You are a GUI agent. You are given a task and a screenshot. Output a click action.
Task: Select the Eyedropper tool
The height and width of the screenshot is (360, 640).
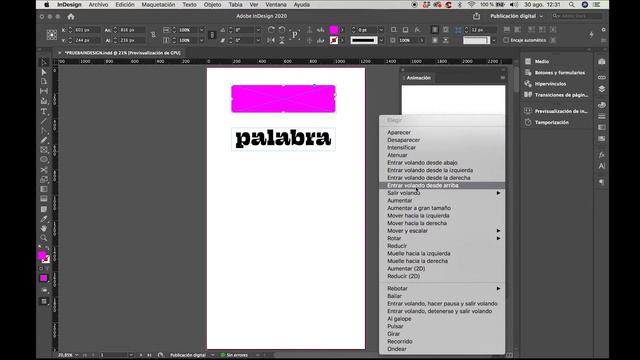(x=44, y=219)
